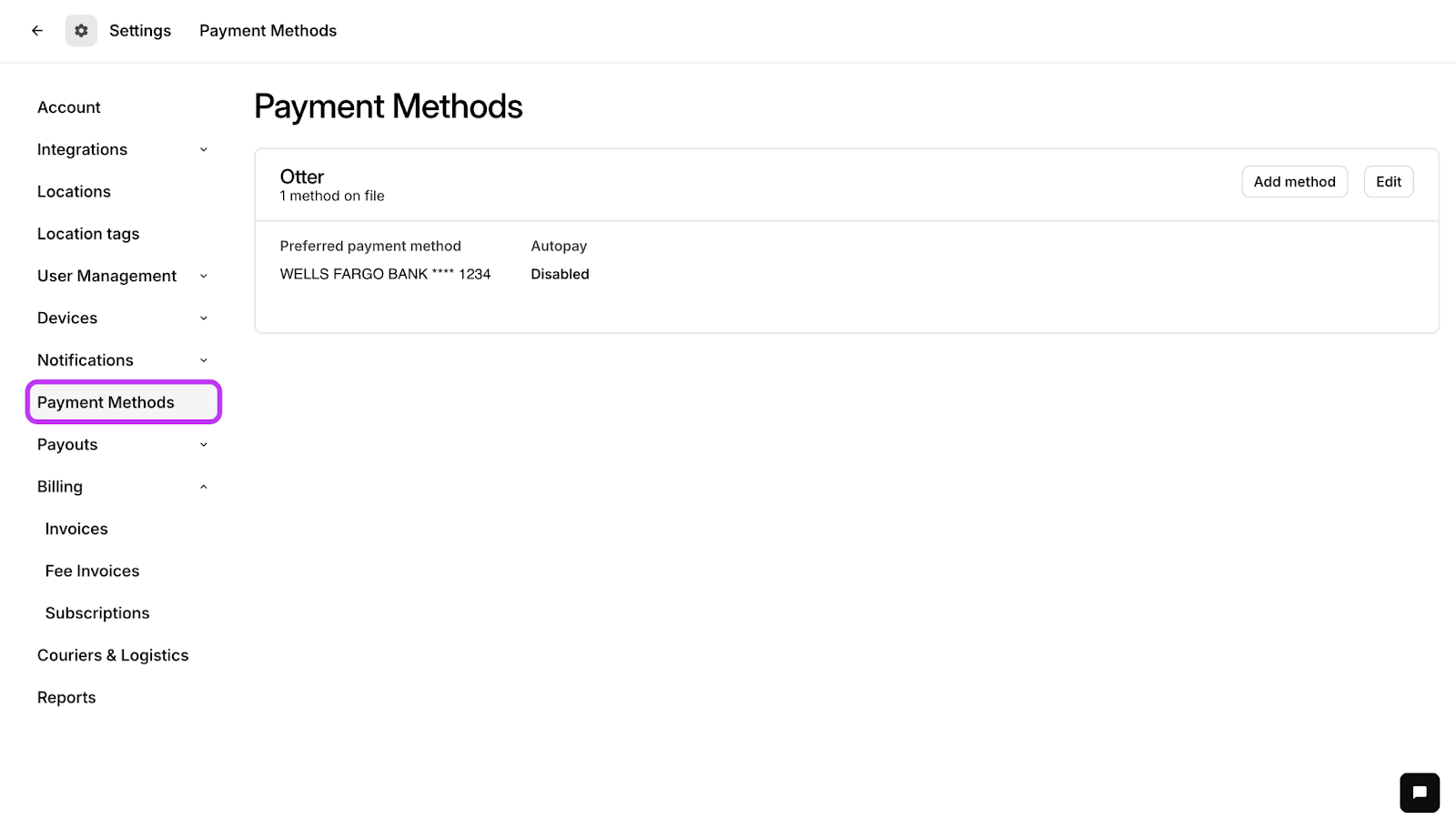1456x829 pixels.
Task: Click the Add method button
Action: coord(1294,182)
